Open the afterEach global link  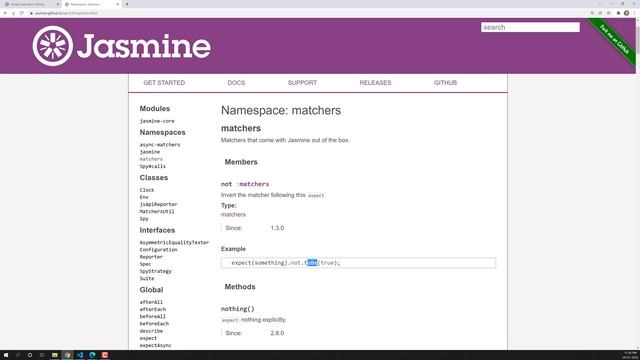click(x=153, y=309)
